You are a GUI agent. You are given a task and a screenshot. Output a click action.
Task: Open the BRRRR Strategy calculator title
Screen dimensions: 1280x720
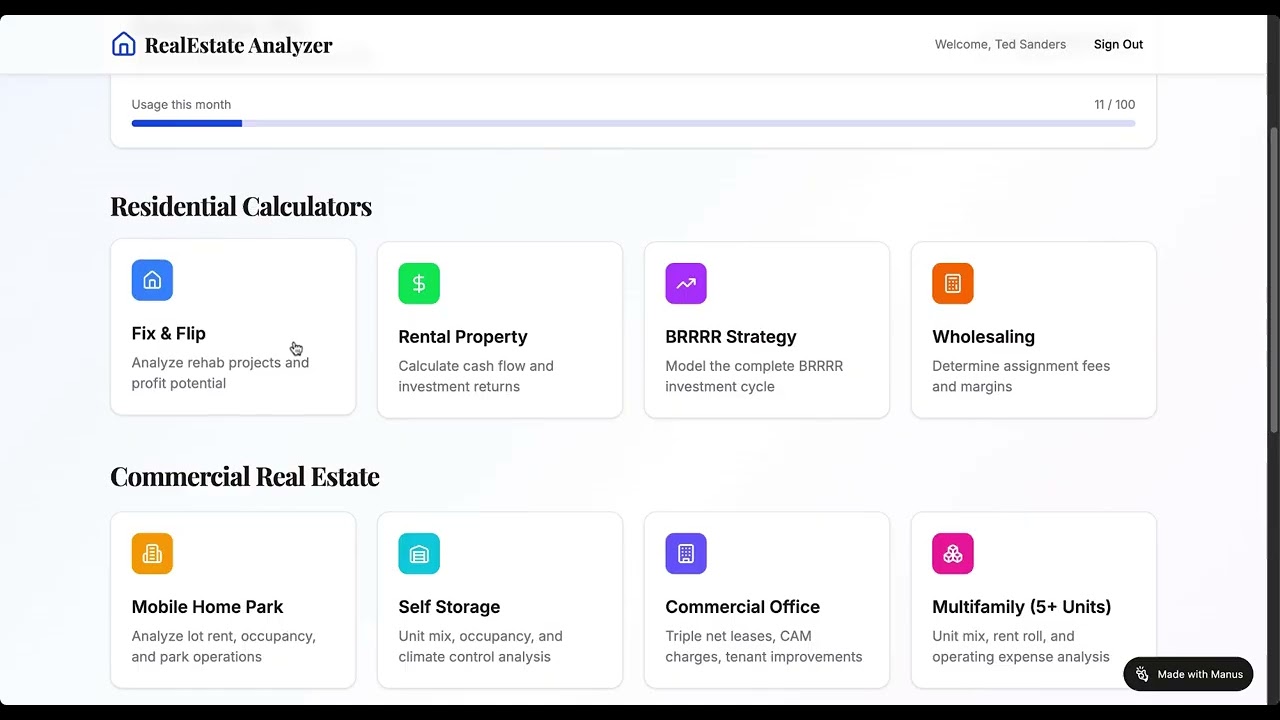point(731,337)
